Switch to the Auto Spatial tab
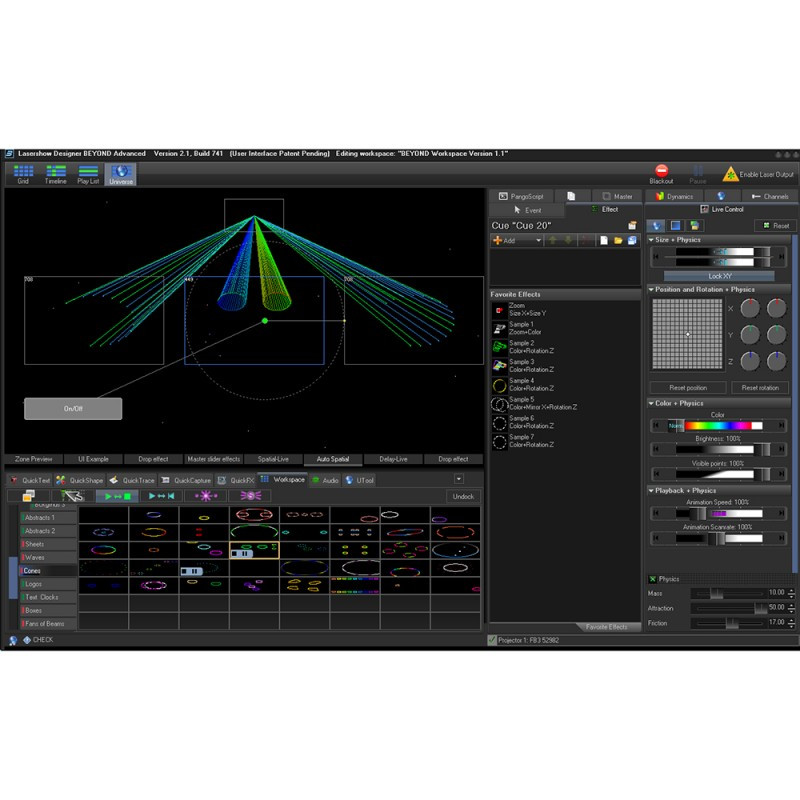This screenshot has width=800, height=800. 333,459
